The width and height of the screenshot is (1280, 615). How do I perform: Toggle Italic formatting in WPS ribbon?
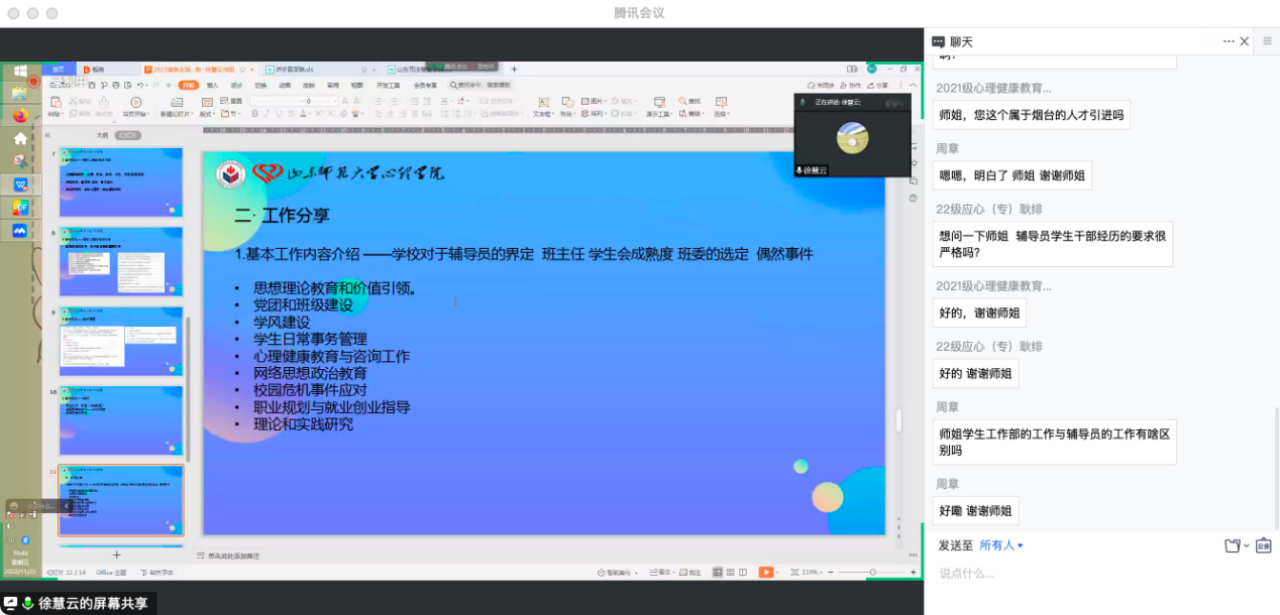[x=267, y=114]
